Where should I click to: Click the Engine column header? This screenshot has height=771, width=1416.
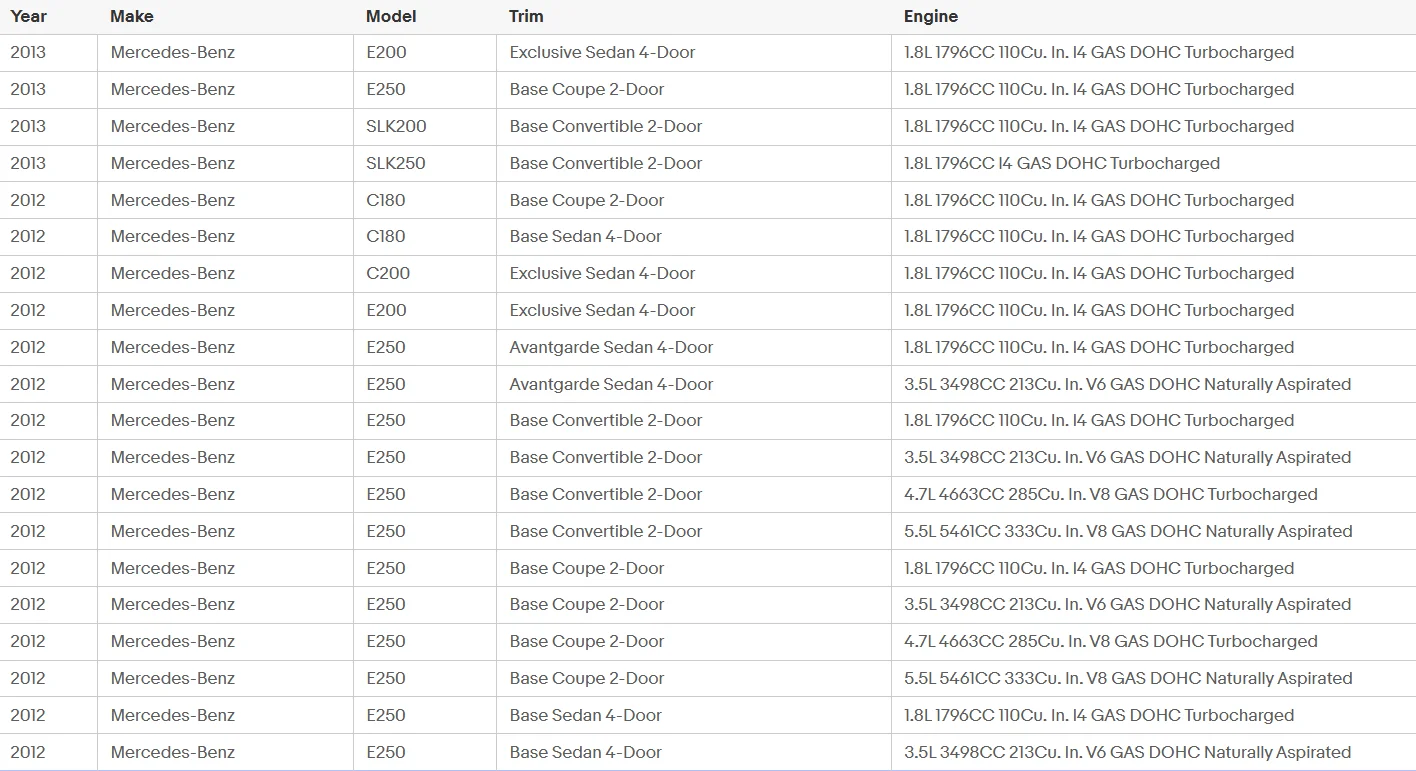931,16
